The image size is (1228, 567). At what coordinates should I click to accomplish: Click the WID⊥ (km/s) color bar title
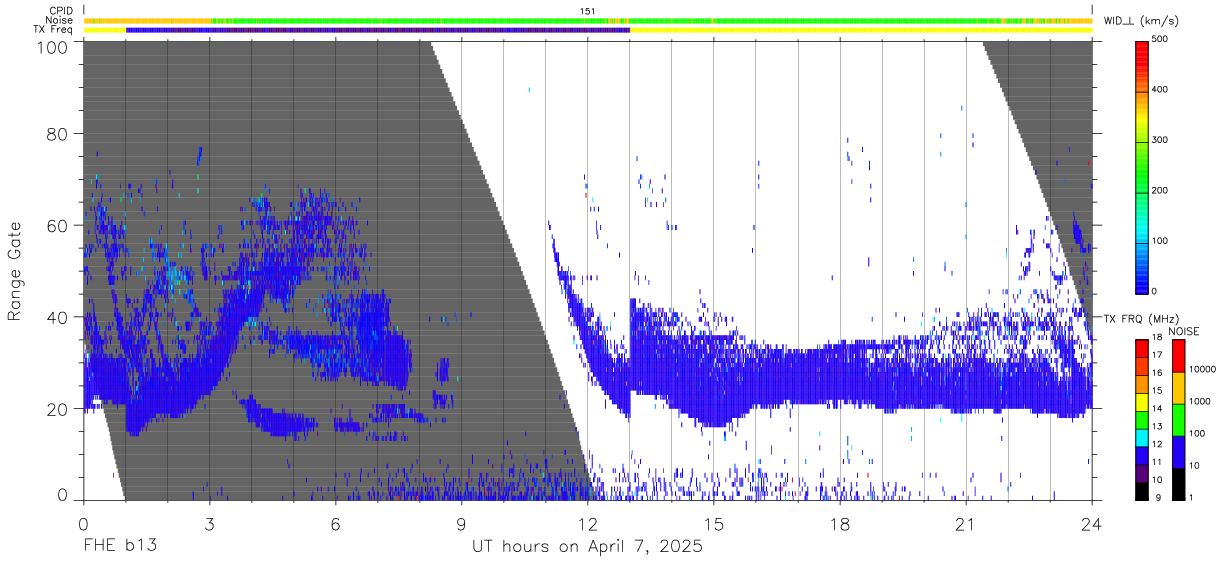(1143, 20)
